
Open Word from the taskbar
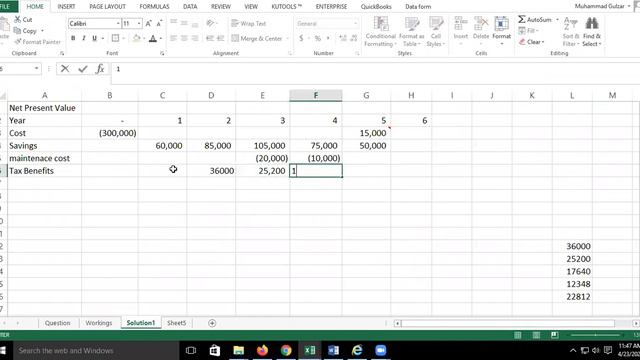coord(333,350)
